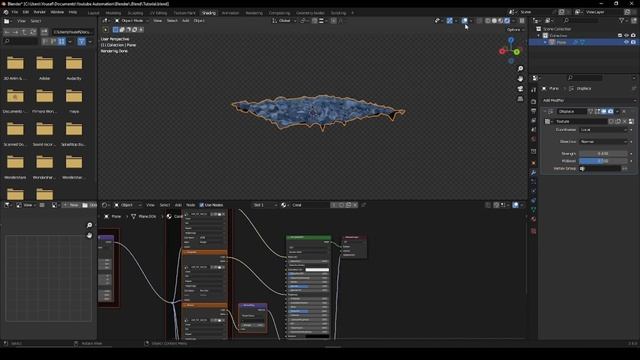Click the Vertex Group field
Screen dimensions: 640x360
click(600, 168)
